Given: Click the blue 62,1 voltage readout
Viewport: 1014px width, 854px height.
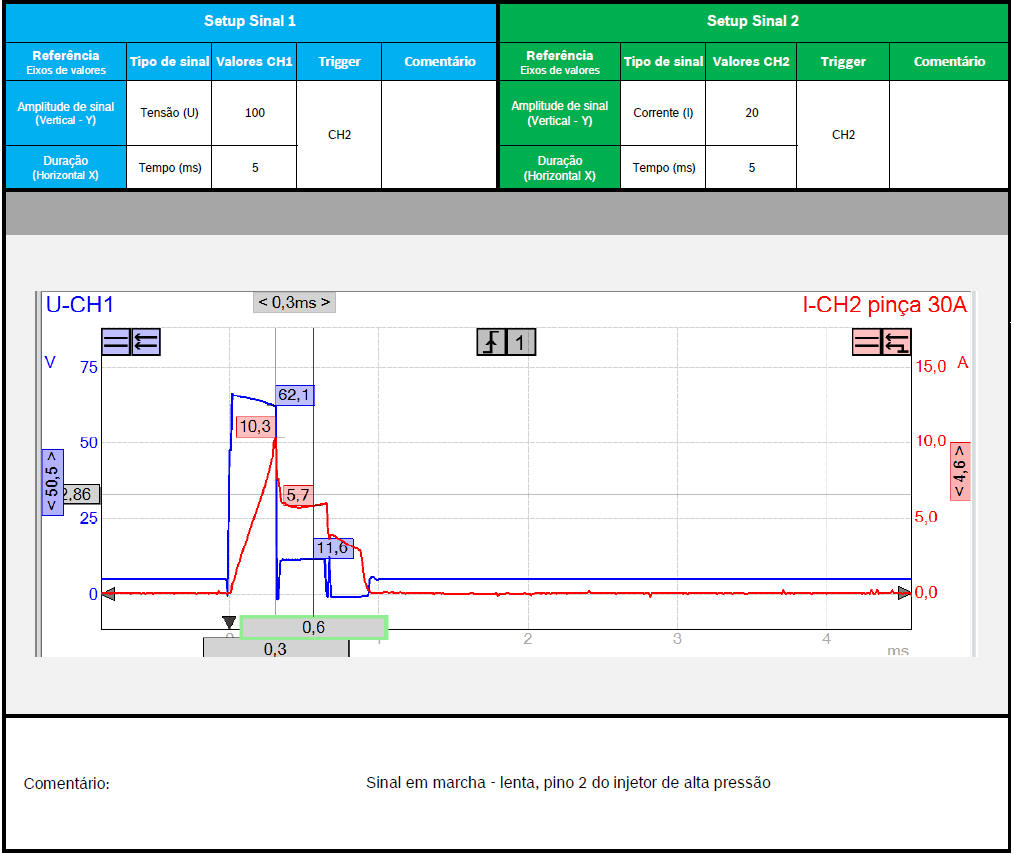Looking at the screenshot, I should tap(295, 395).
